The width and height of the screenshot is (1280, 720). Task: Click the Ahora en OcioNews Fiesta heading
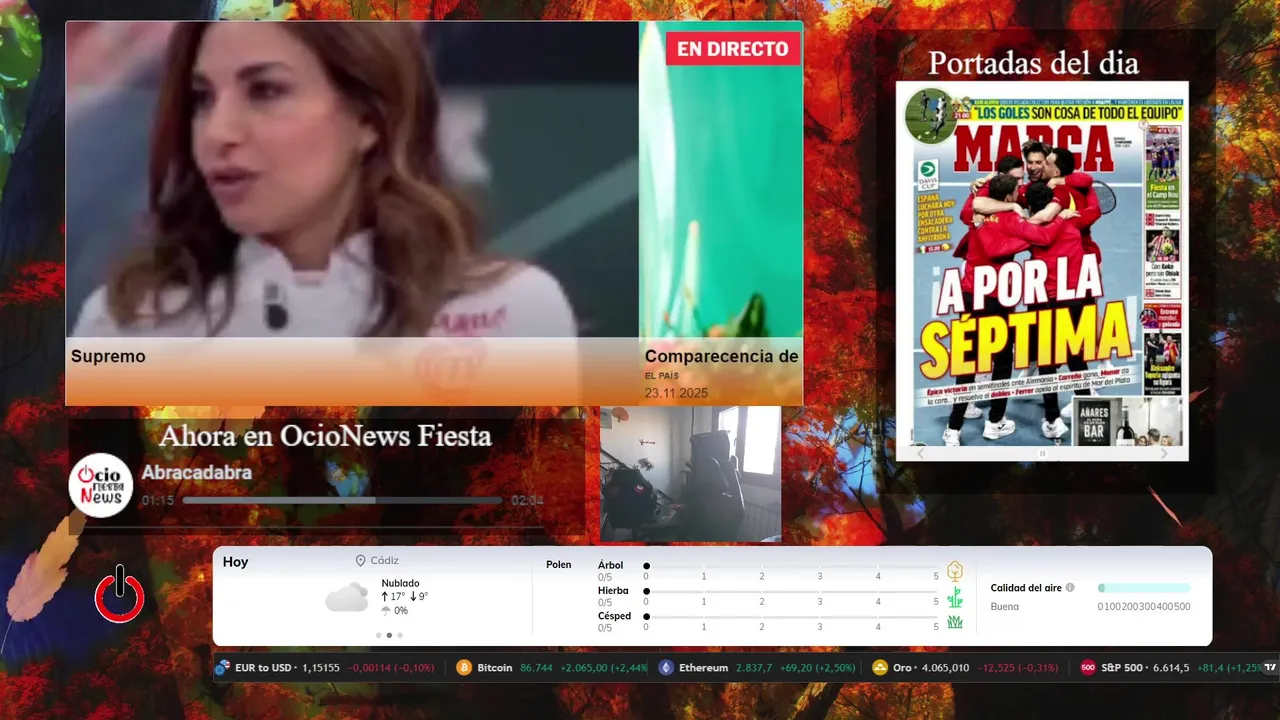click(325, 436)
